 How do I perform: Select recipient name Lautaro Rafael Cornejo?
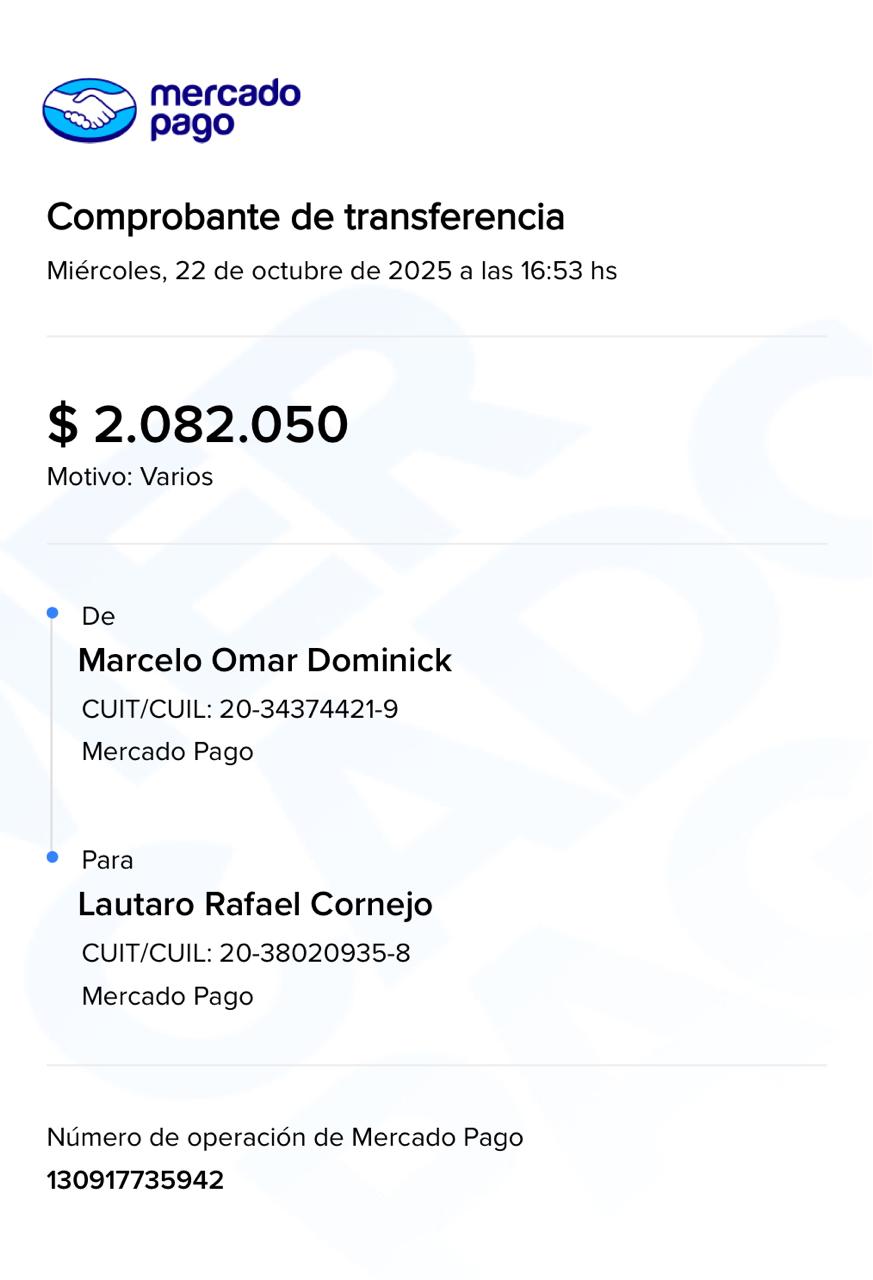[255, 904]
